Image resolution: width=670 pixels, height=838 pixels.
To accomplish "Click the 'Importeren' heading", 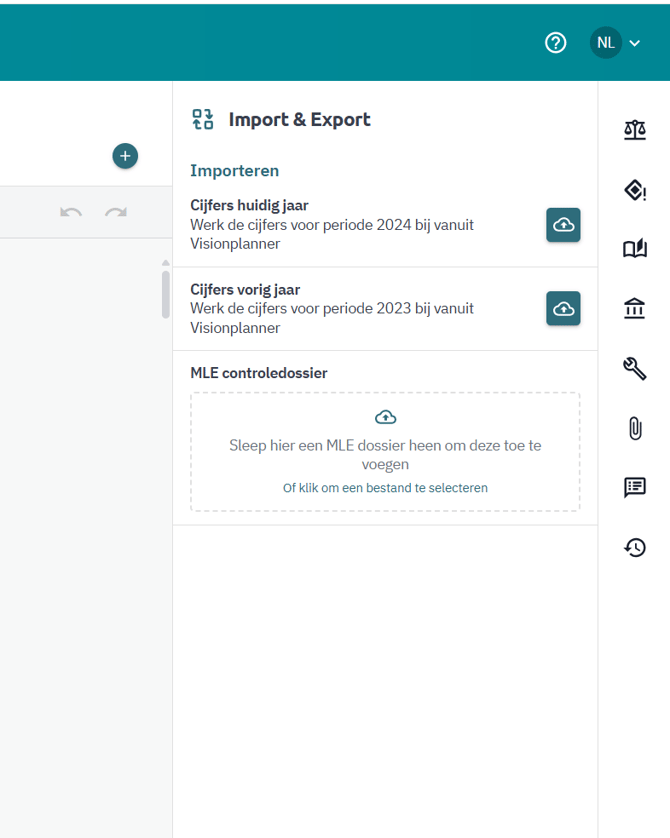I will 235,171.
